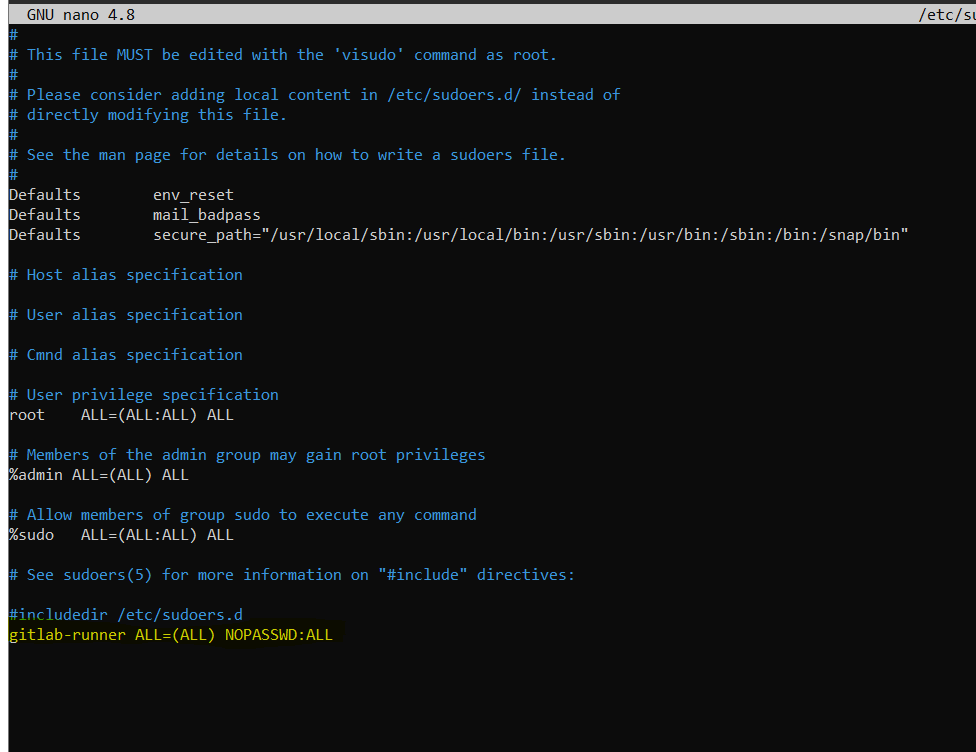Click the #includedir /etc/sudoers.d line
The width and height of the screenshot is (976, 752).
pos(125,615)
